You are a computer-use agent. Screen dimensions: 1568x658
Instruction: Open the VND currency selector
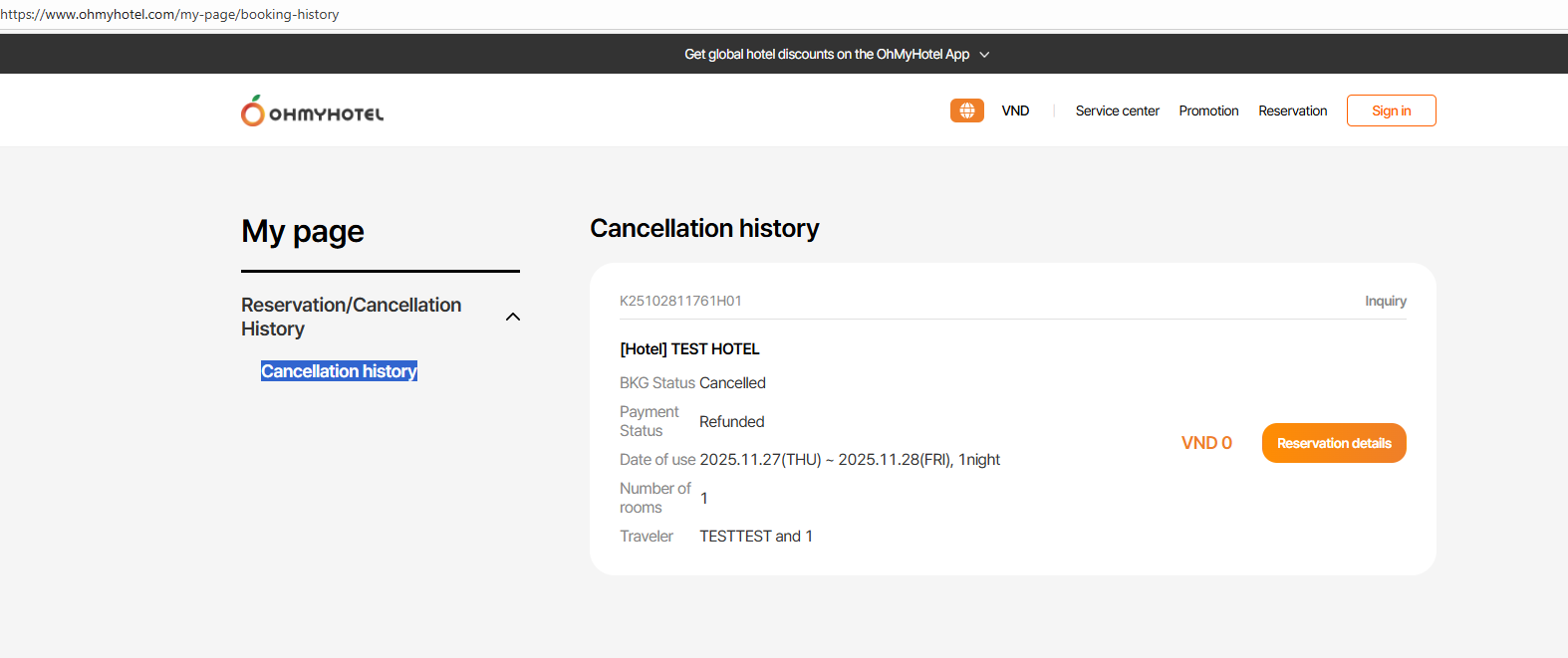[1015, 110]
